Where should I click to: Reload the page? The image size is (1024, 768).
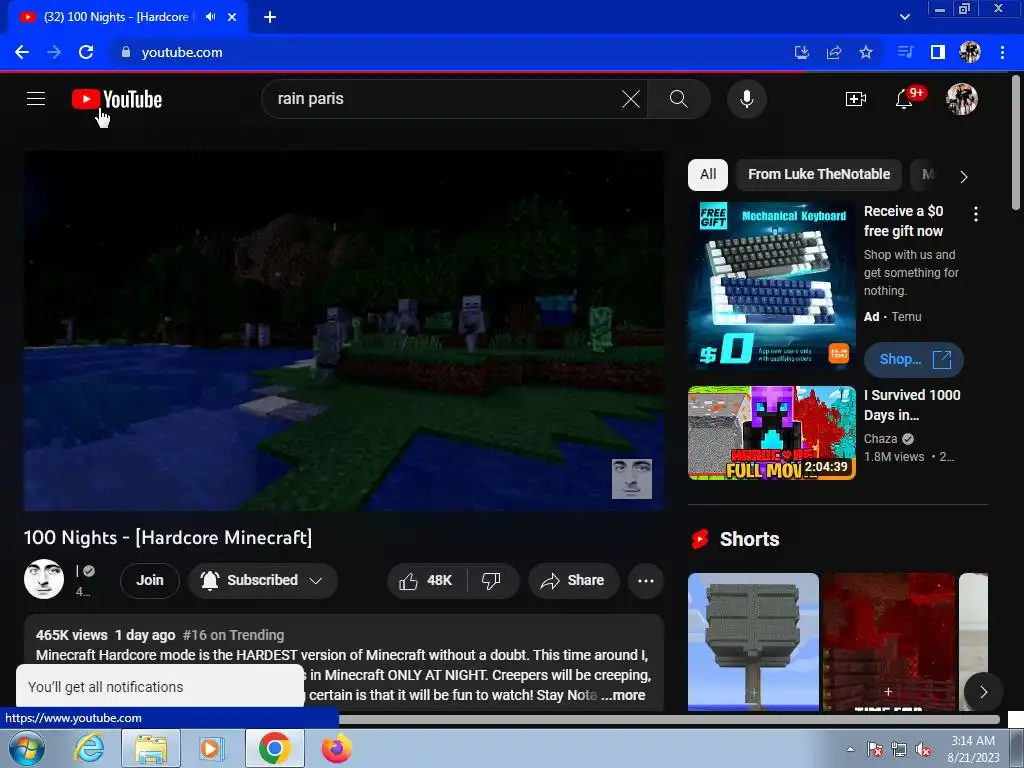(x=86, y=52)
